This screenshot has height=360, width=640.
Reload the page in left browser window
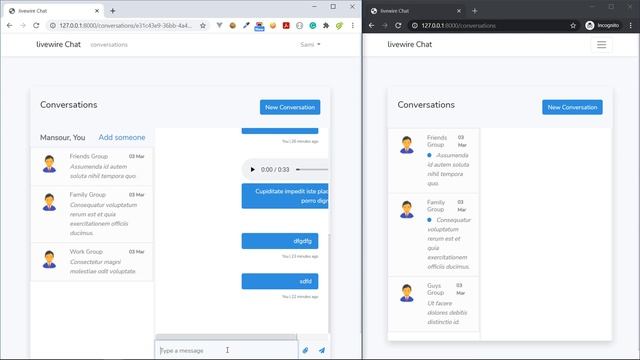[36, 25]
